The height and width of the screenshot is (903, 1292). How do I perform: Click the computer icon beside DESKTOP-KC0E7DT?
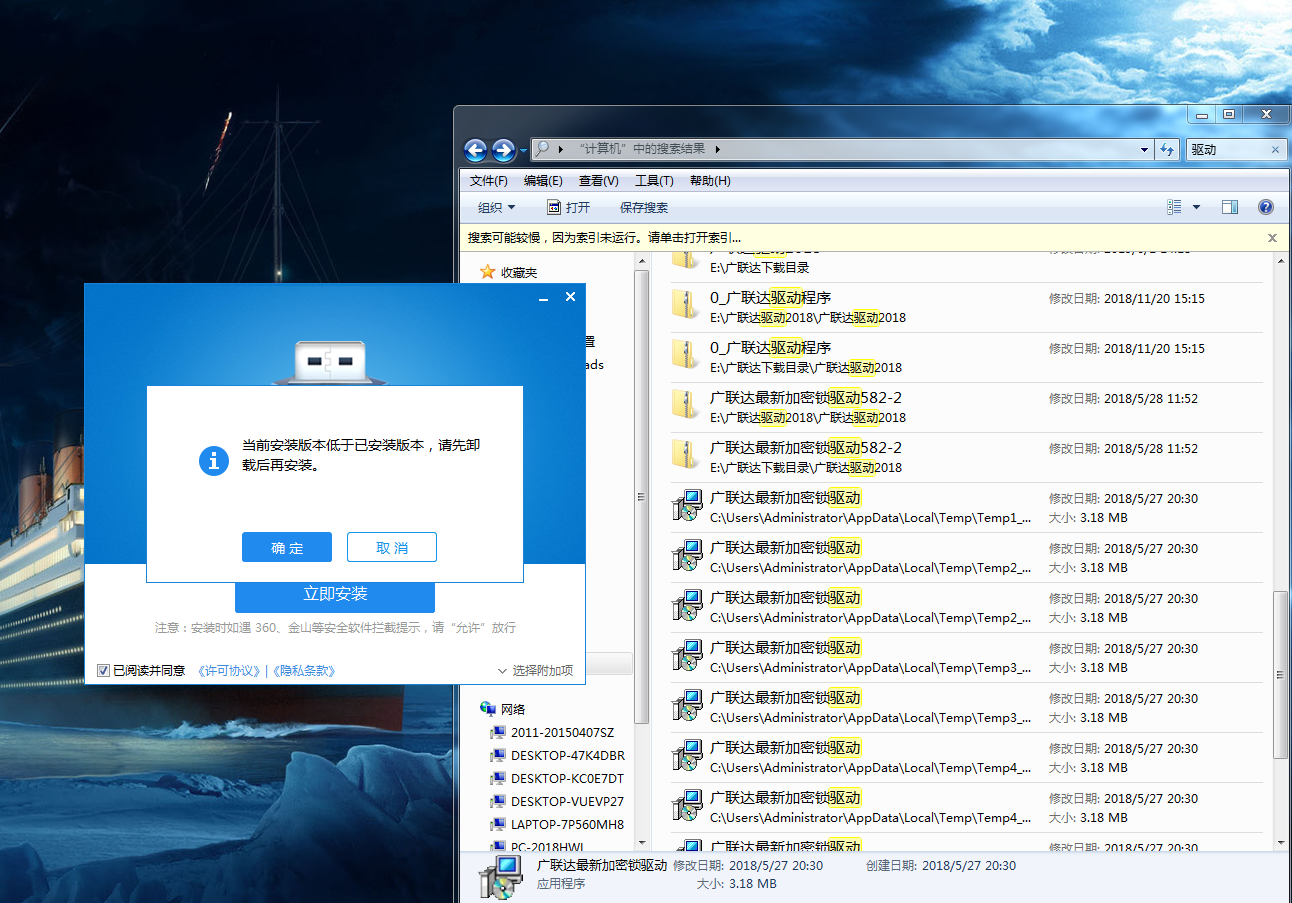tap(498, 779)
